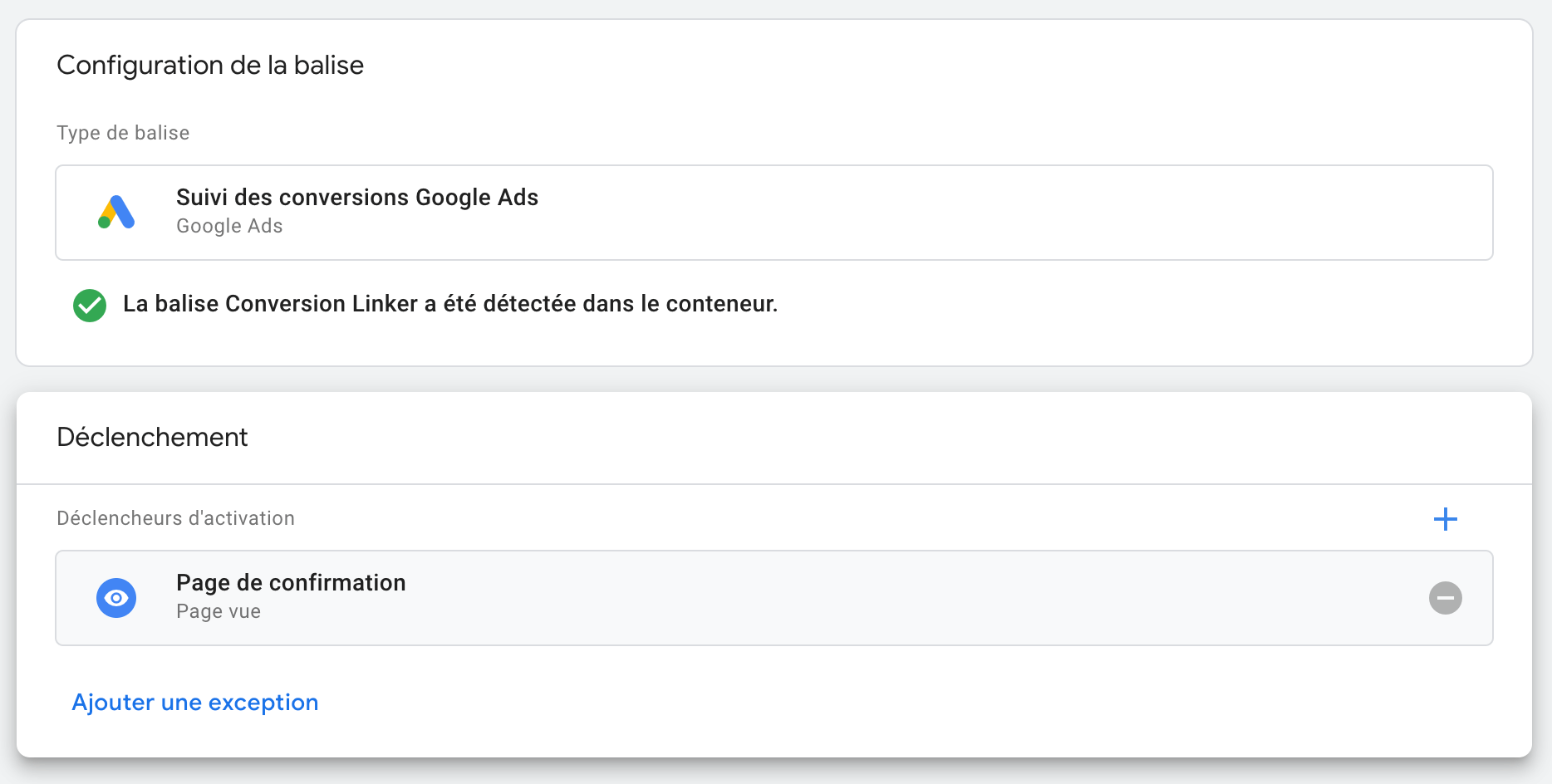Click blank area of the Déclenchement card header
This screenshot has height=784, width=1552.
[x=831, y=438]
